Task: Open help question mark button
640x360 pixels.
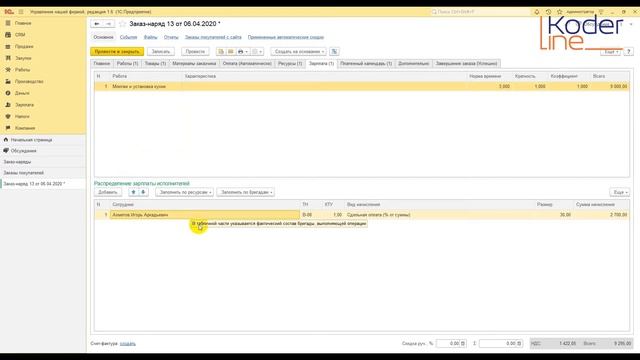Action: coord(629,52)
